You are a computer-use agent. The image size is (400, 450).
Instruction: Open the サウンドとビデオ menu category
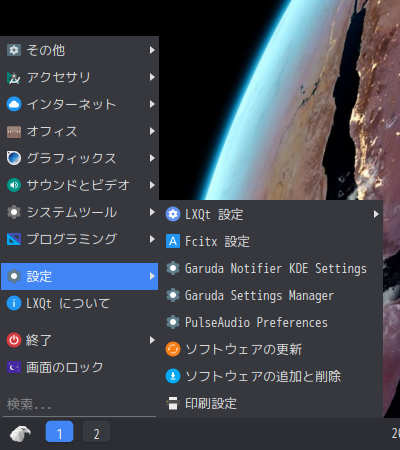coord(79,185)
